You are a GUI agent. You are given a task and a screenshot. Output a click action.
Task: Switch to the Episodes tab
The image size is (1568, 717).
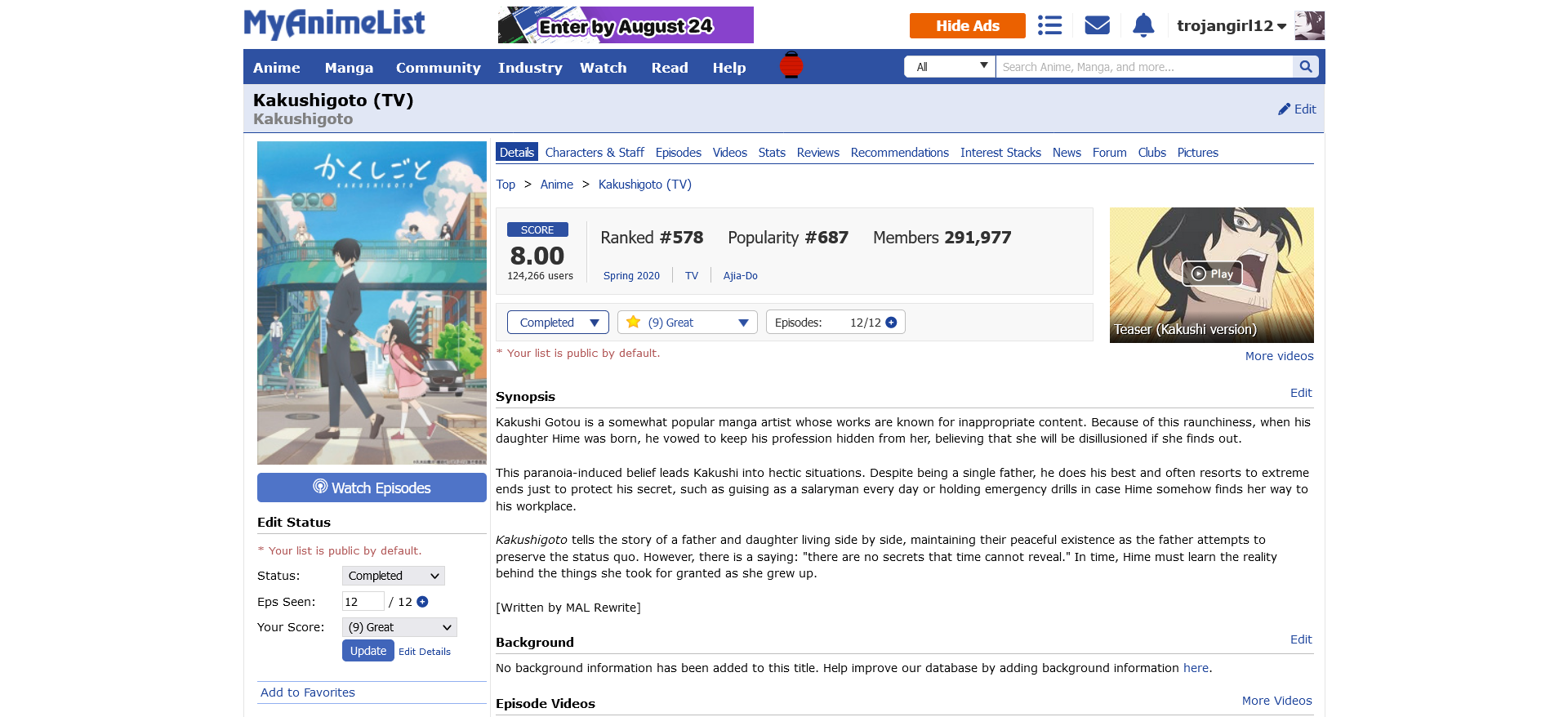(x=679, y=153)
